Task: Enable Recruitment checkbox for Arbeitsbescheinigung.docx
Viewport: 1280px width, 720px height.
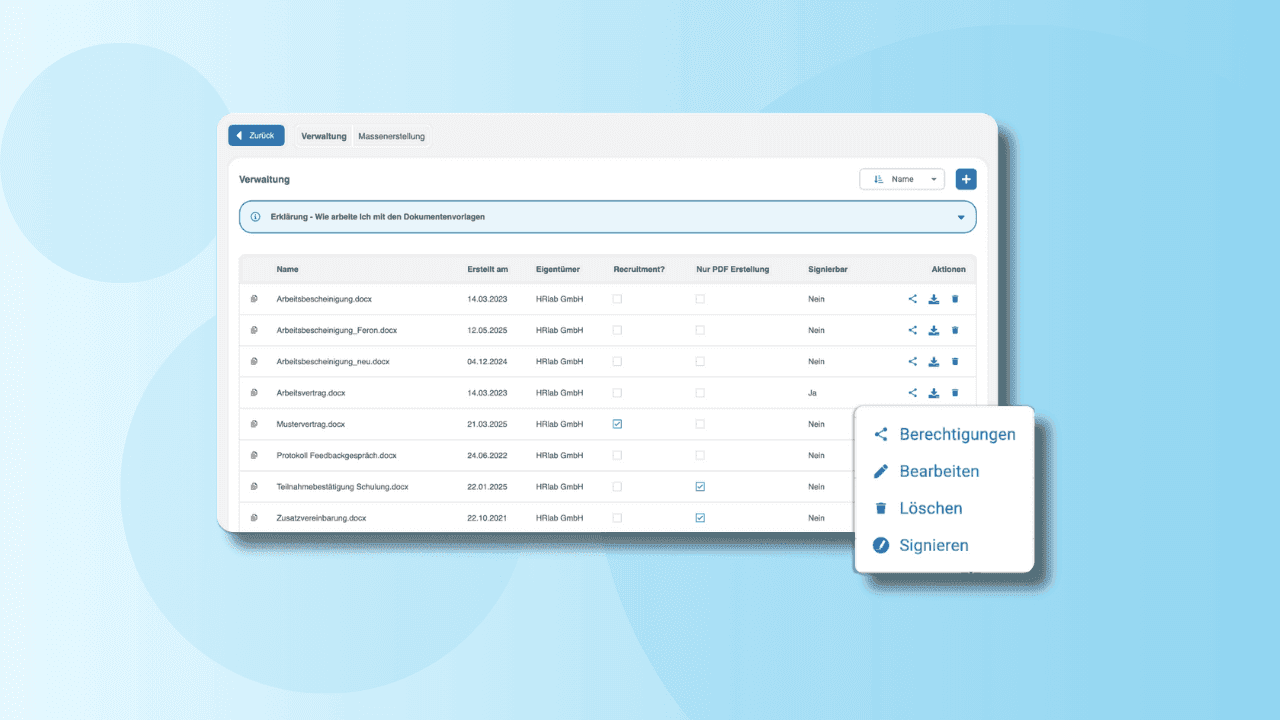Action: [x=617, y=299]
